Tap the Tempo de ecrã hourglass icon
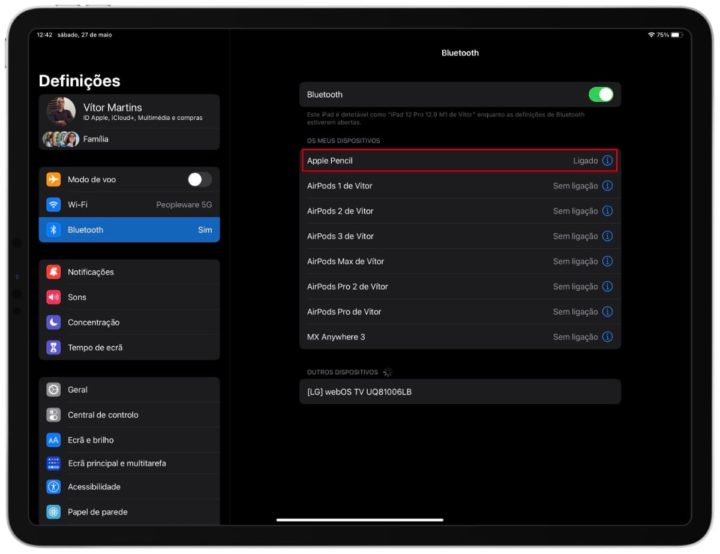Screen dimensions: 720x554 [x=53, y=347]
